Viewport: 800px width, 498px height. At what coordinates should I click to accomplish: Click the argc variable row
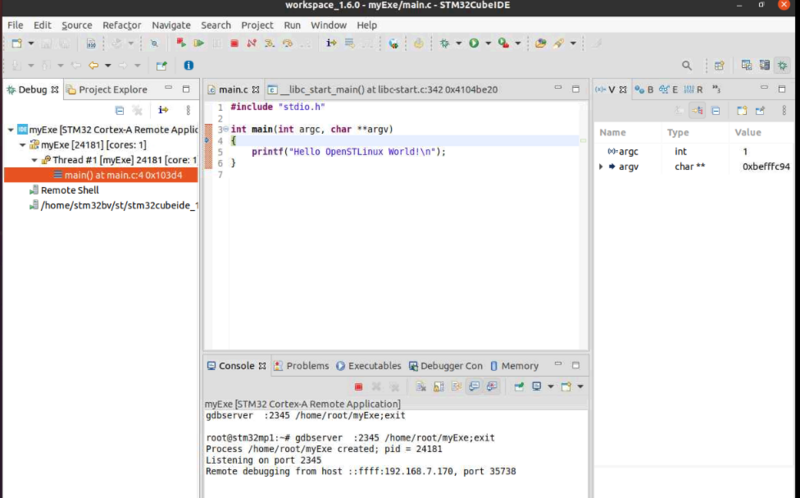[693, 152]
